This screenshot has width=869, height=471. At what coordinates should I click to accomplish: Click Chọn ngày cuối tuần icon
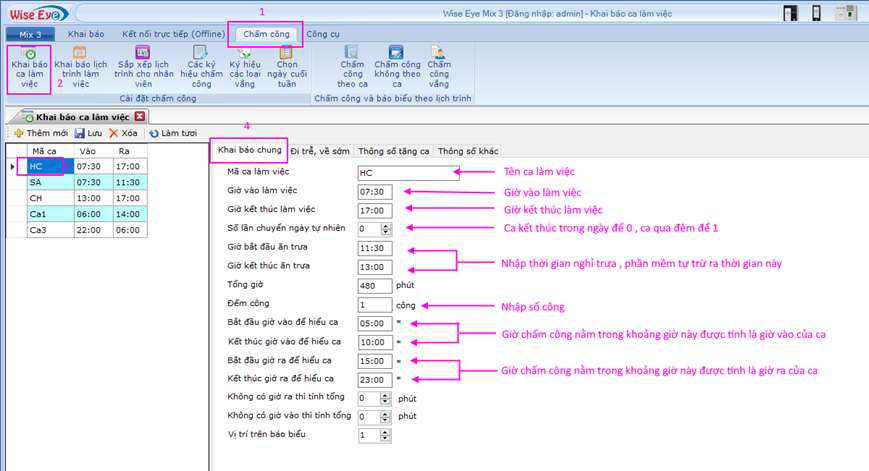pos(287,68)
